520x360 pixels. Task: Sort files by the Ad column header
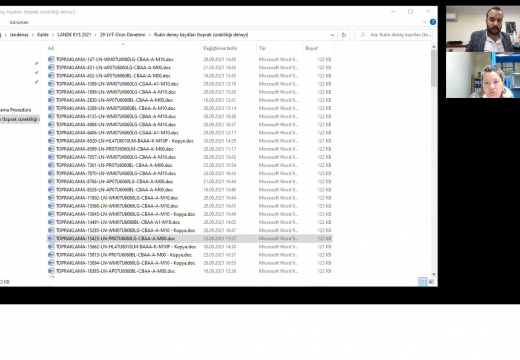pyautogui.click(x=51, y=48)
